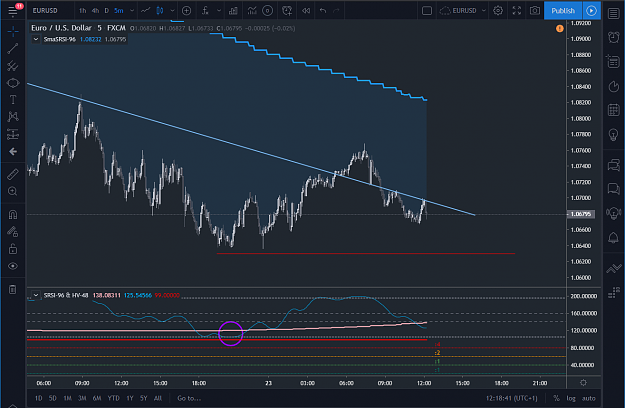Open the notifications bell panel

613,237
